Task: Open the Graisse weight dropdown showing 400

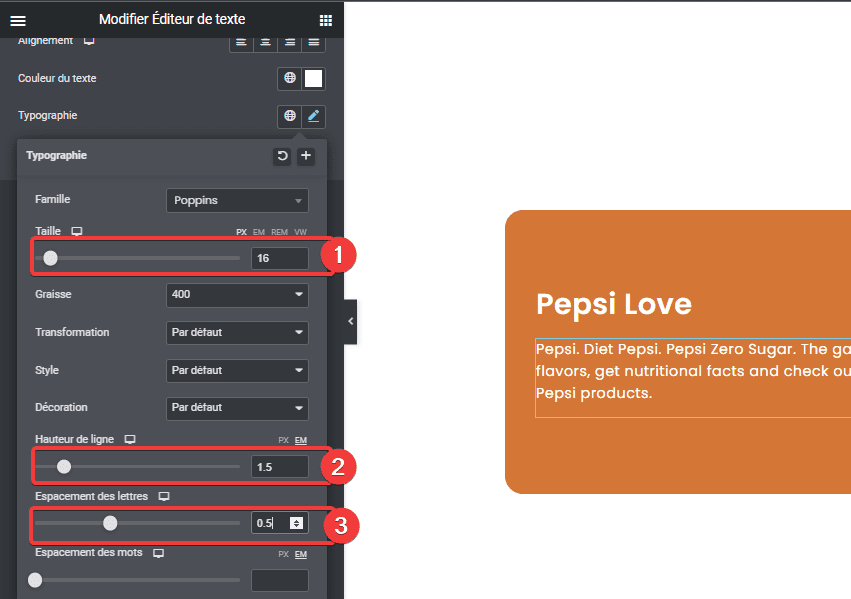Action: click(x=237, y=295)
